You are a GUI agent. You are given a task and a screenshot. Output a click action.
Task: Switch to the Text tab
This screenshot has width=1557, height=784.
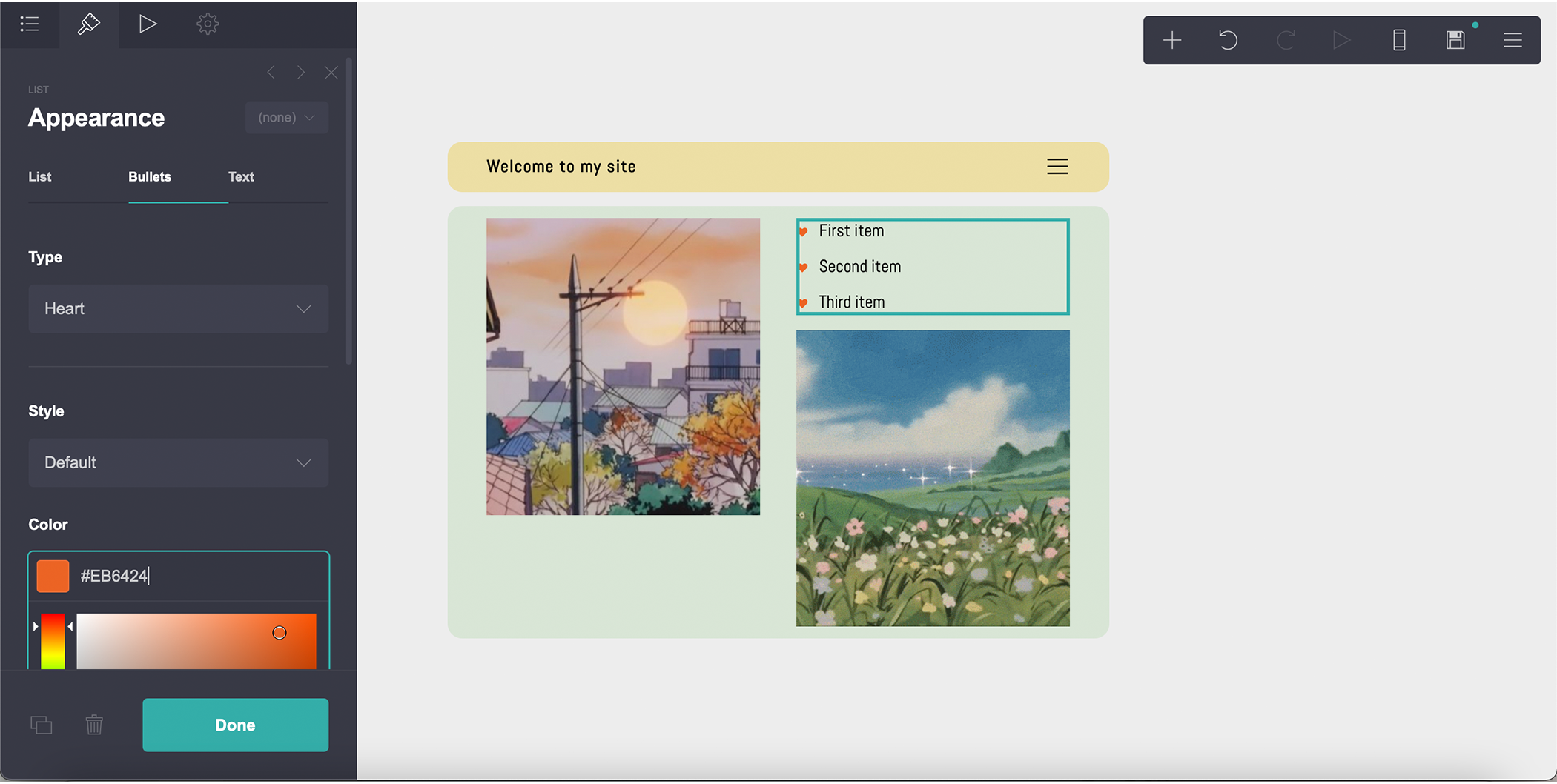coord(241,177)
